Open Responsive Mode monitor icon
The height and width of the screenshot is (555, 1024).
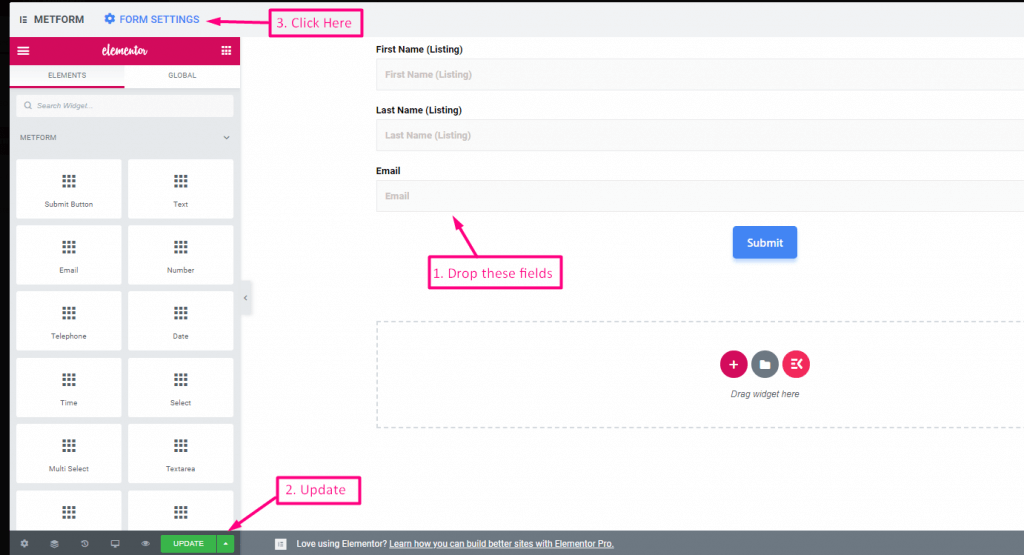tap(115, 543)
